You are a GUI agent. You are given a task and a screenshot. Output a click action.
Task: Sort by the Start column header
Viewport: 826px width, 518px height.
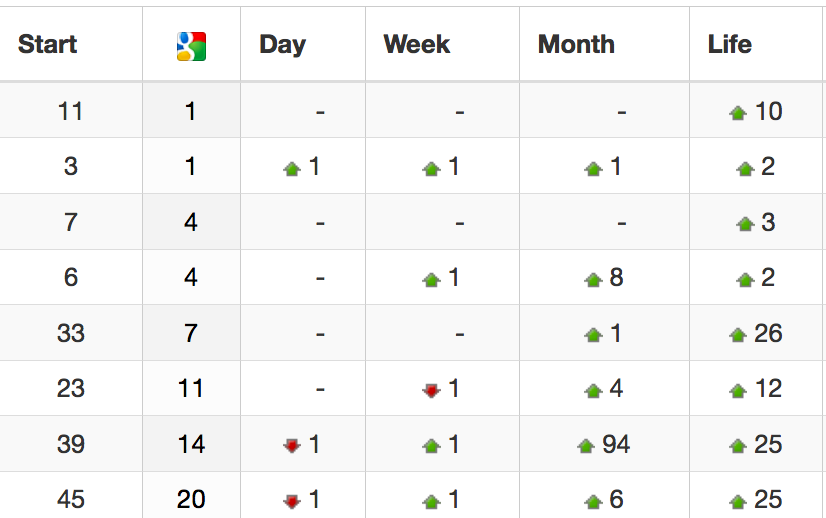(47, 44)
